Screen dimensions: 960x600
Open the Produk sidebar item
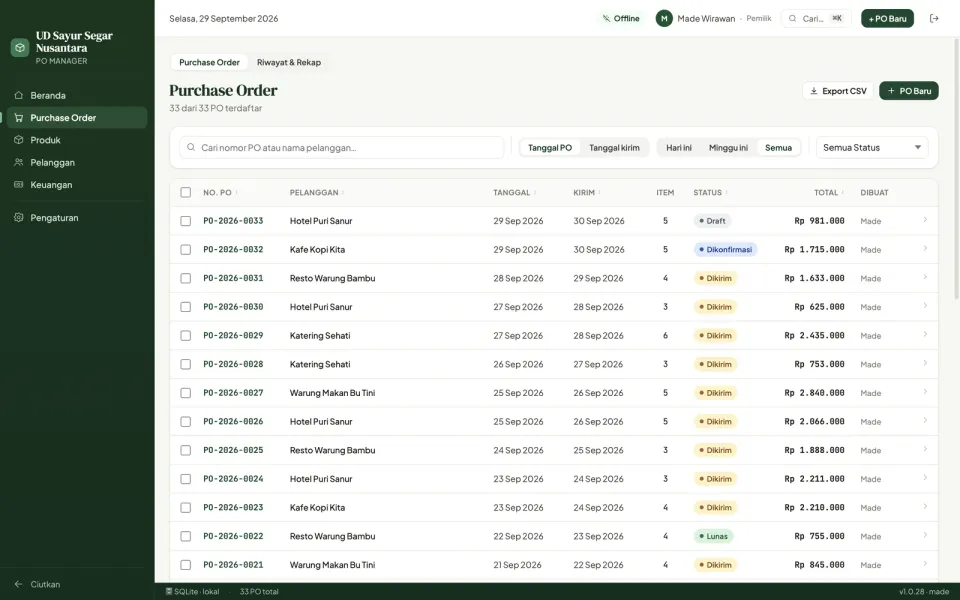click(x=77, y=140)
